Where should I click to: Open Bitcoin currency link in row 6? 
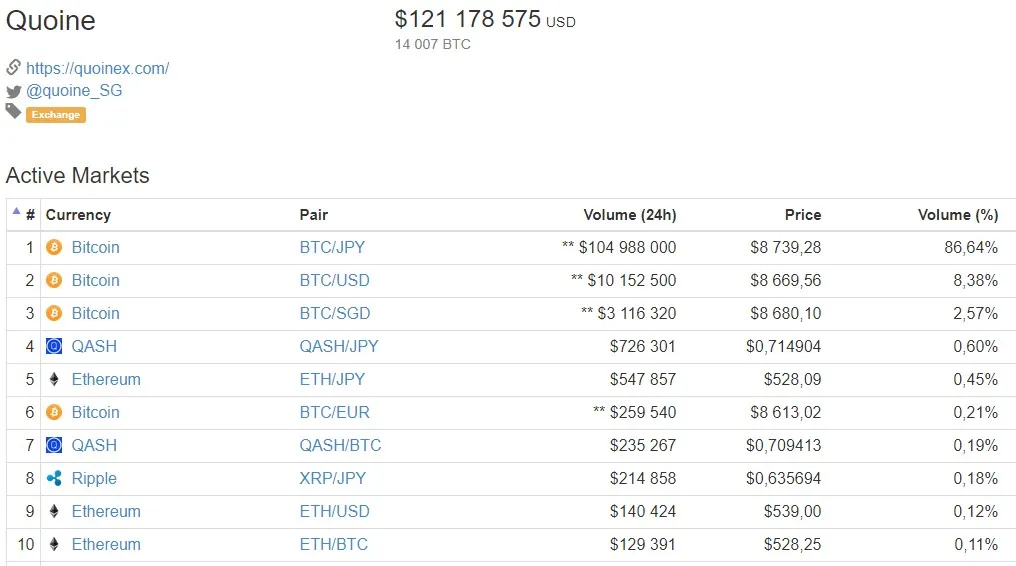click(x=95, y=413)
